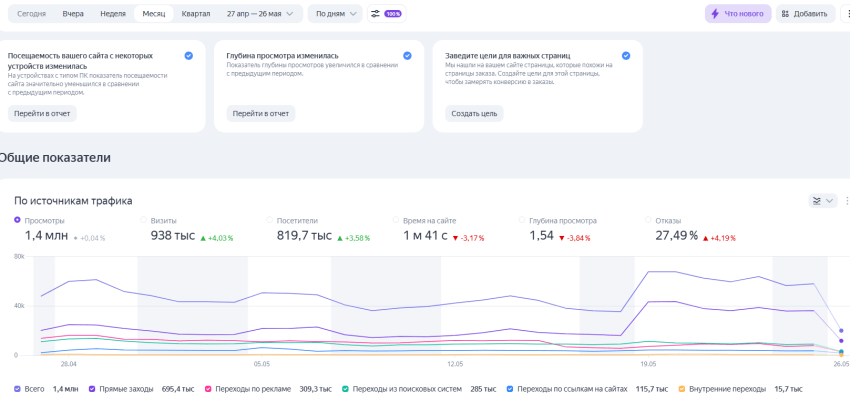Image resolution: width=850 pixels, height=402 pixels.
Task: Click the checkmark on Заведите цели card
Action: click(x=626, y=55)
